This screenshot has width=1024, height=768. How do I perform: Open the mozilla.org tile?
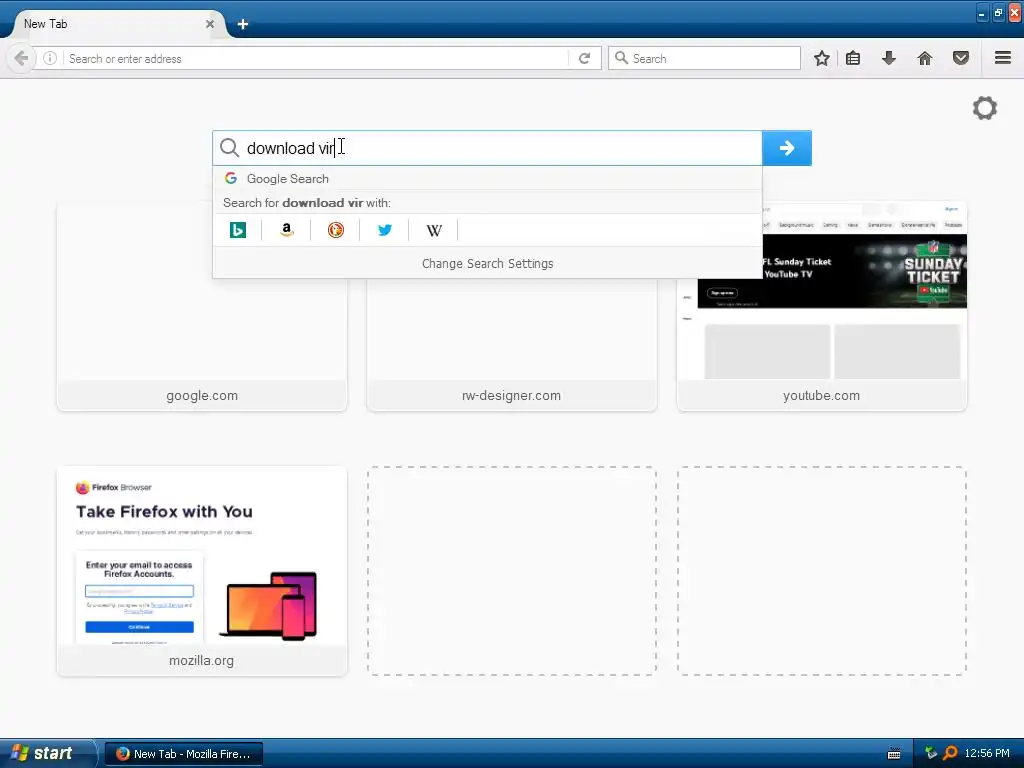[x=202, y=571]
